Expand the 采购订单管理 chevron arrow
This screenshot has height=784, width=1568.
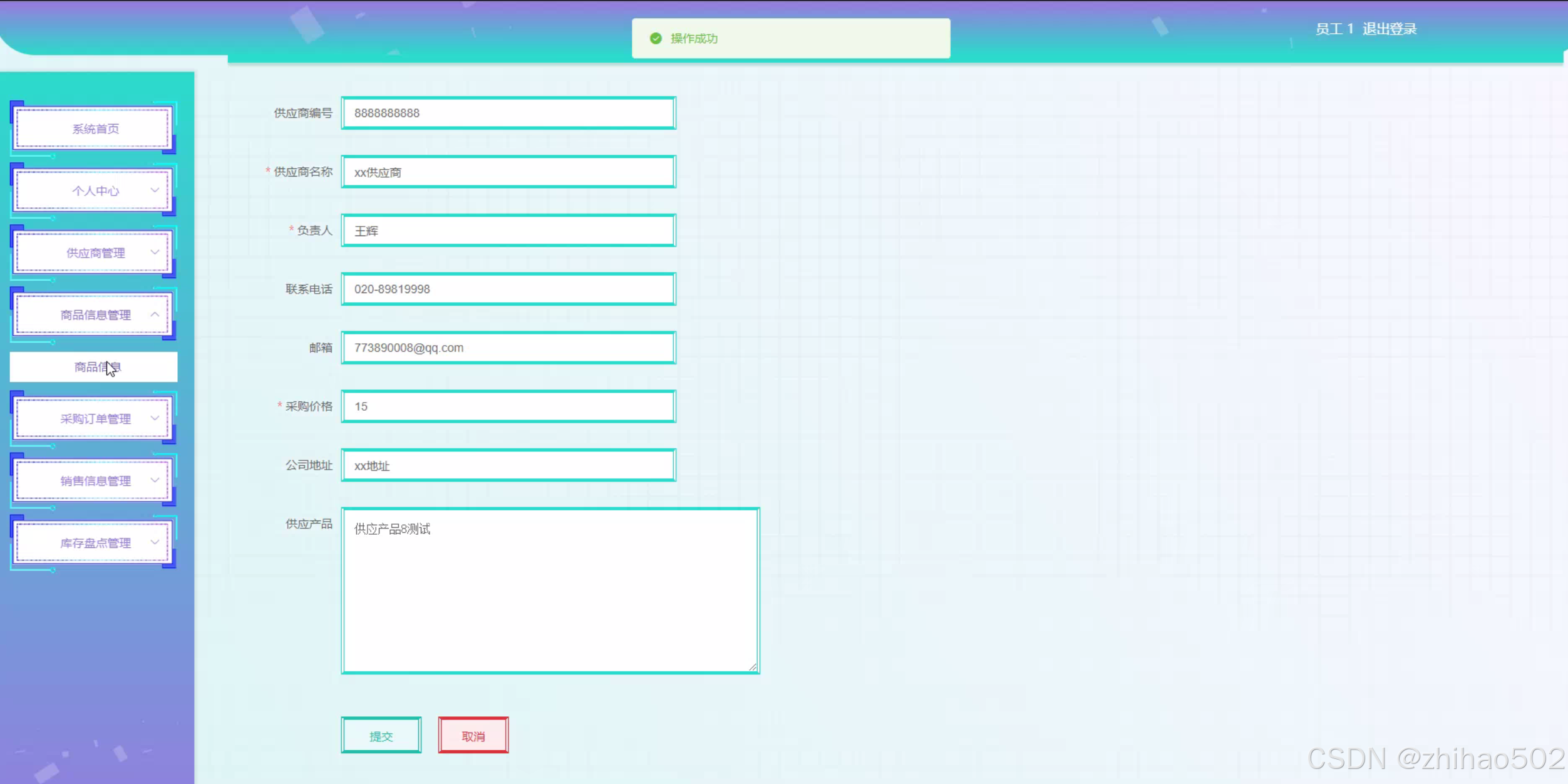click(155, 418)
